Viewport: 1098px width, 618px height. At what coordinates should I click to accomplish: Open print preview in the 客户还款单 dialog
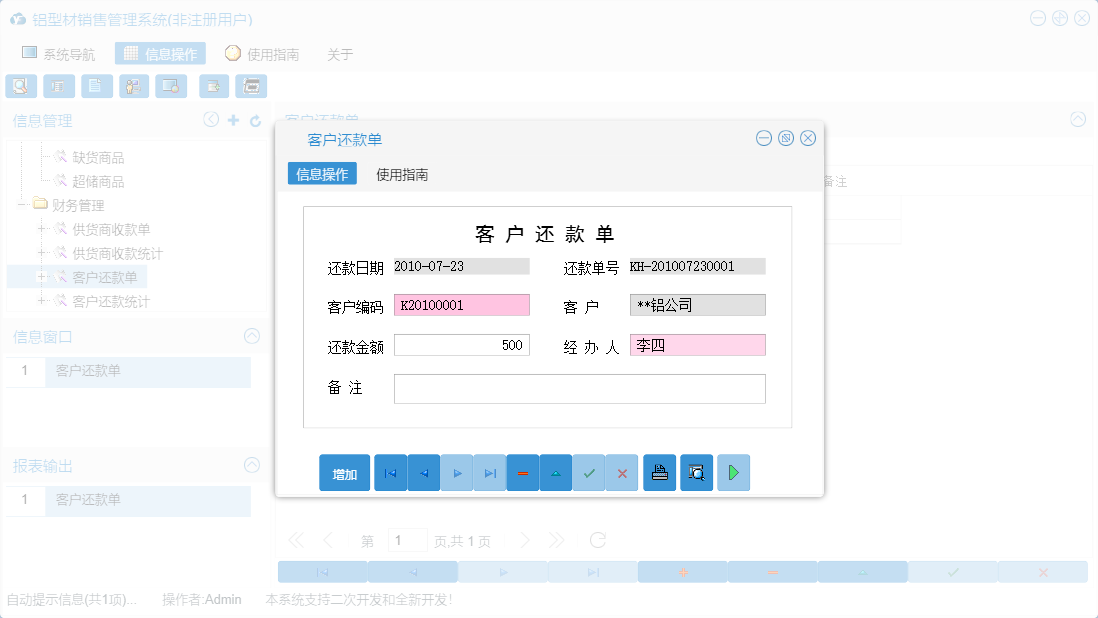pos(696,472)
